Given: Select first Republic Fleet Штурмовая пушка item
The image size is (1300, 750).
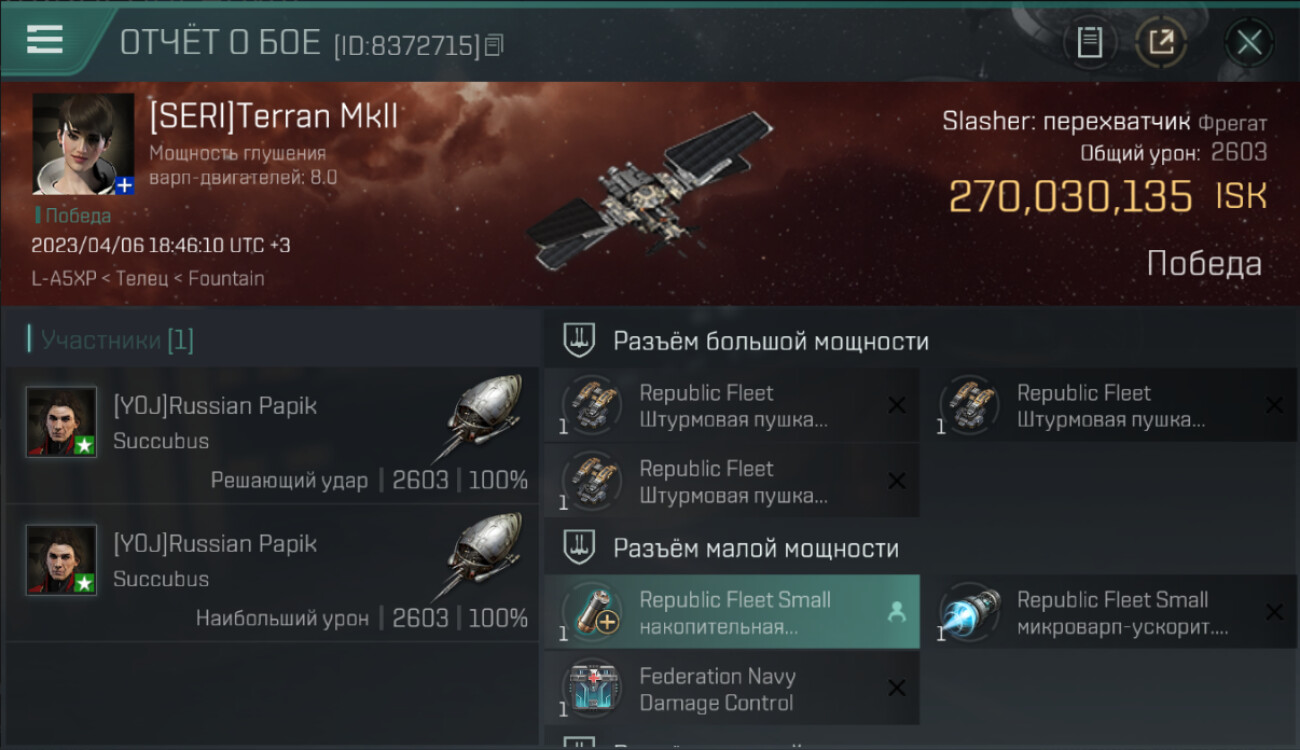Looking at the screenshot, I should point(732,406).
